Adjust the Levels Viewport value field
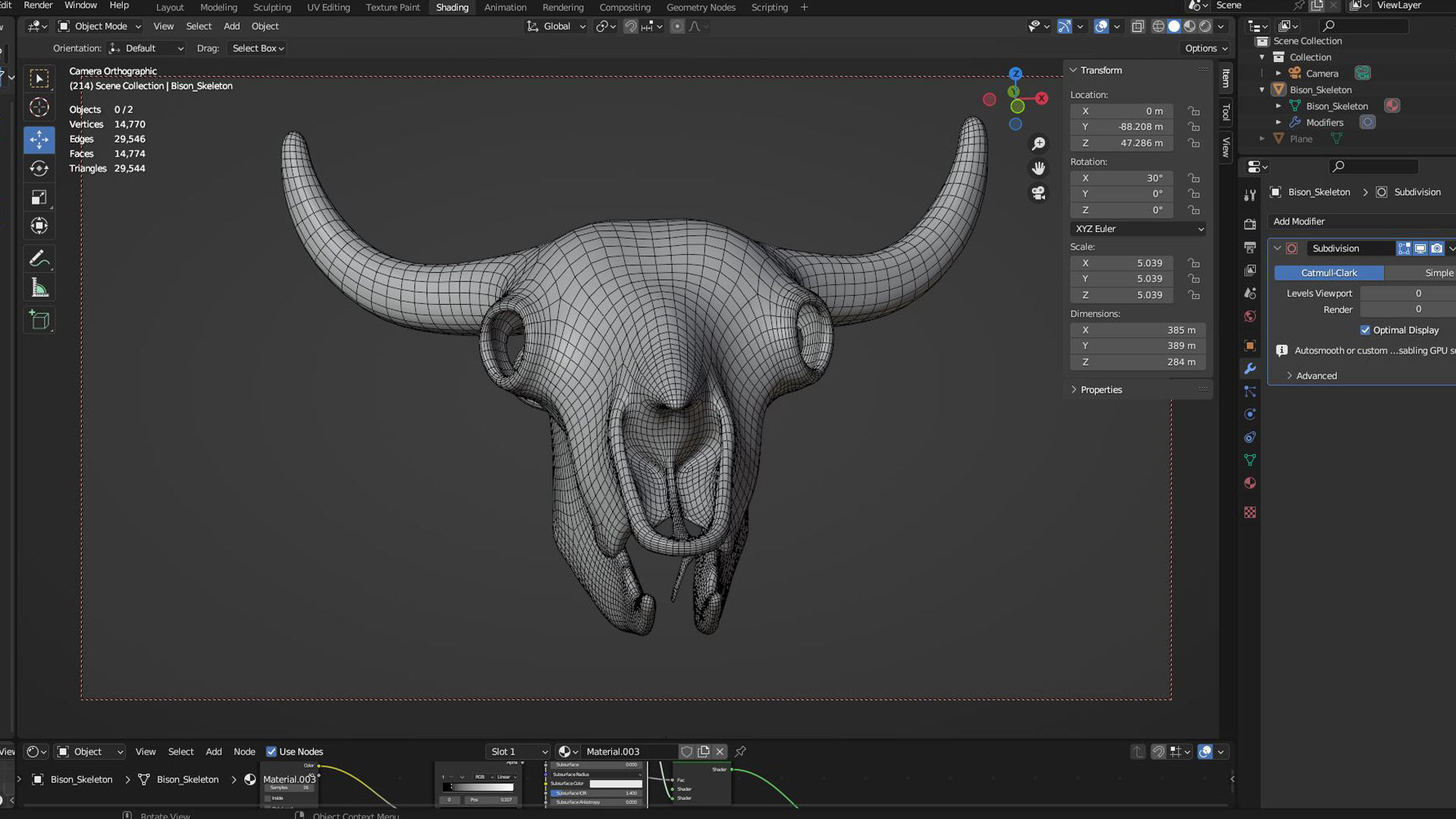 [x=1407, y=293]
